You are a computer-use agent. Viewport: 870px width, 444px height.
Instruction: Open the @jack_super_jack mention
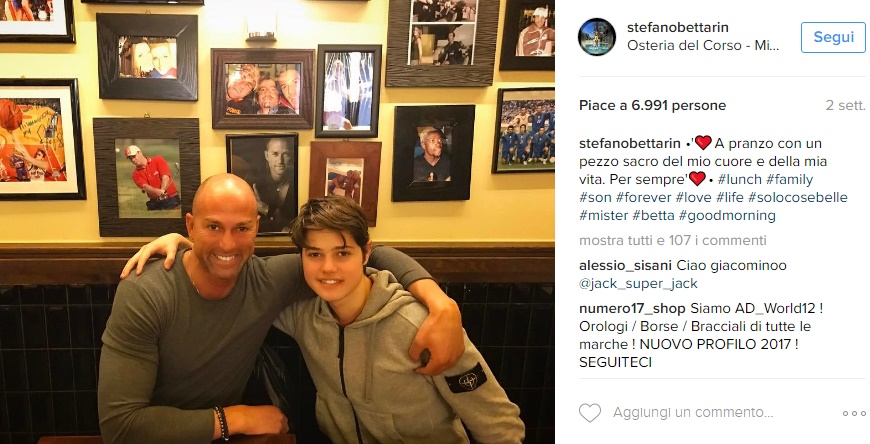tap(638, 284)
